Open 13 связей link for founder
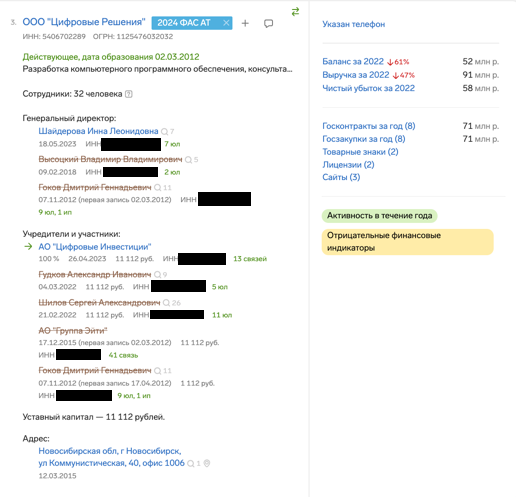Screen dimensions: 516x497 [250, 259]
